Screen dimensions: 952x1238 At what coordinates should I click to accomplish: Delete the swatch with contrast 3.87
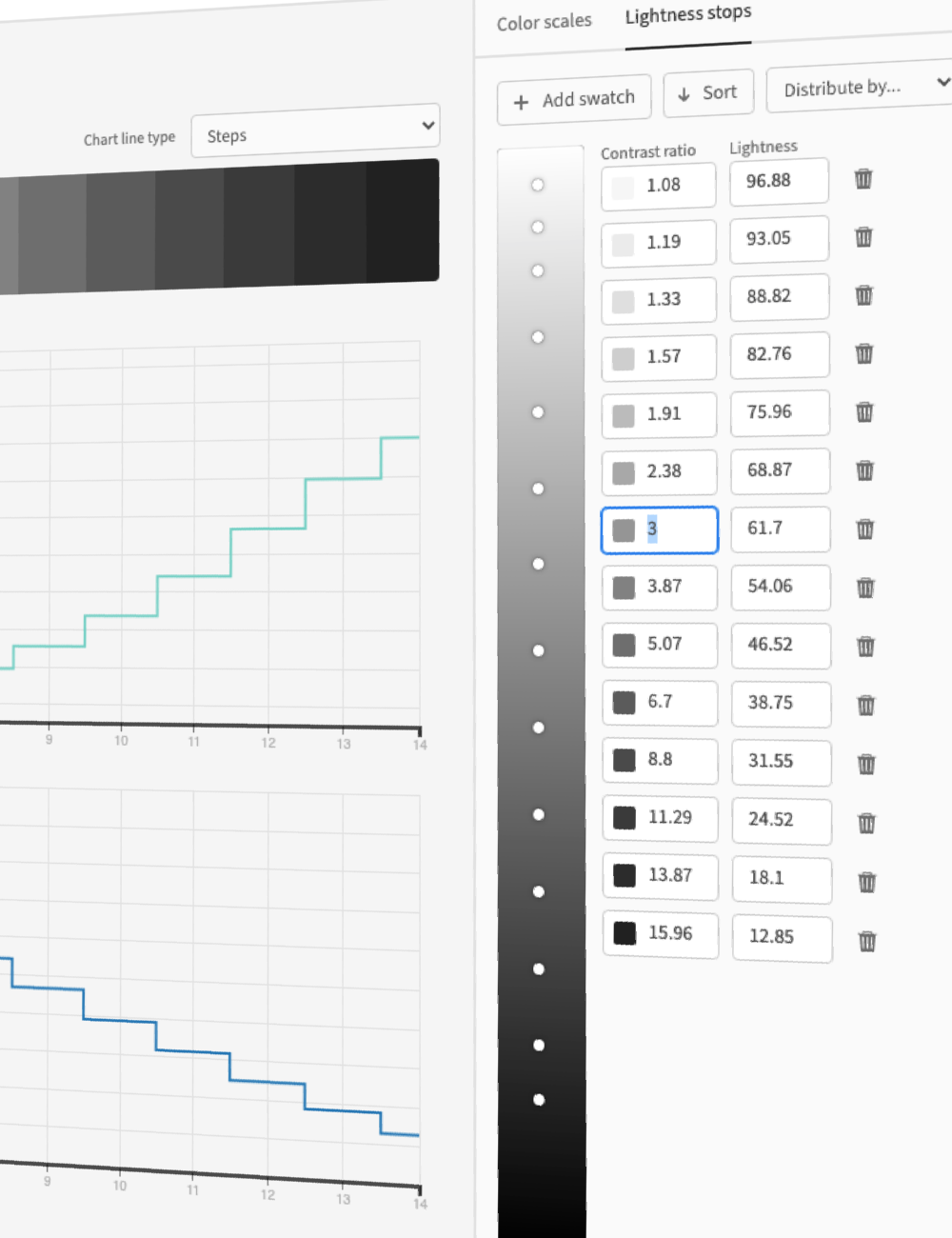[865, 588]
